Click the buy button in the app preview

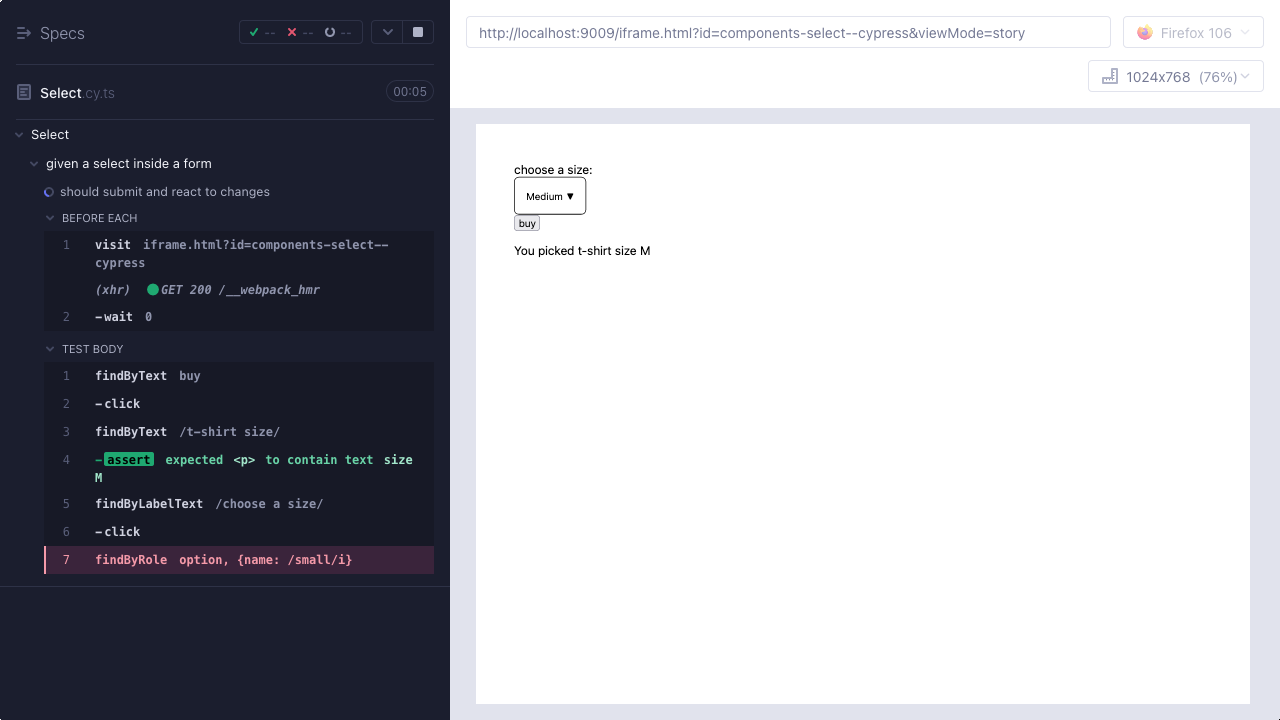(x=527, y=223)
